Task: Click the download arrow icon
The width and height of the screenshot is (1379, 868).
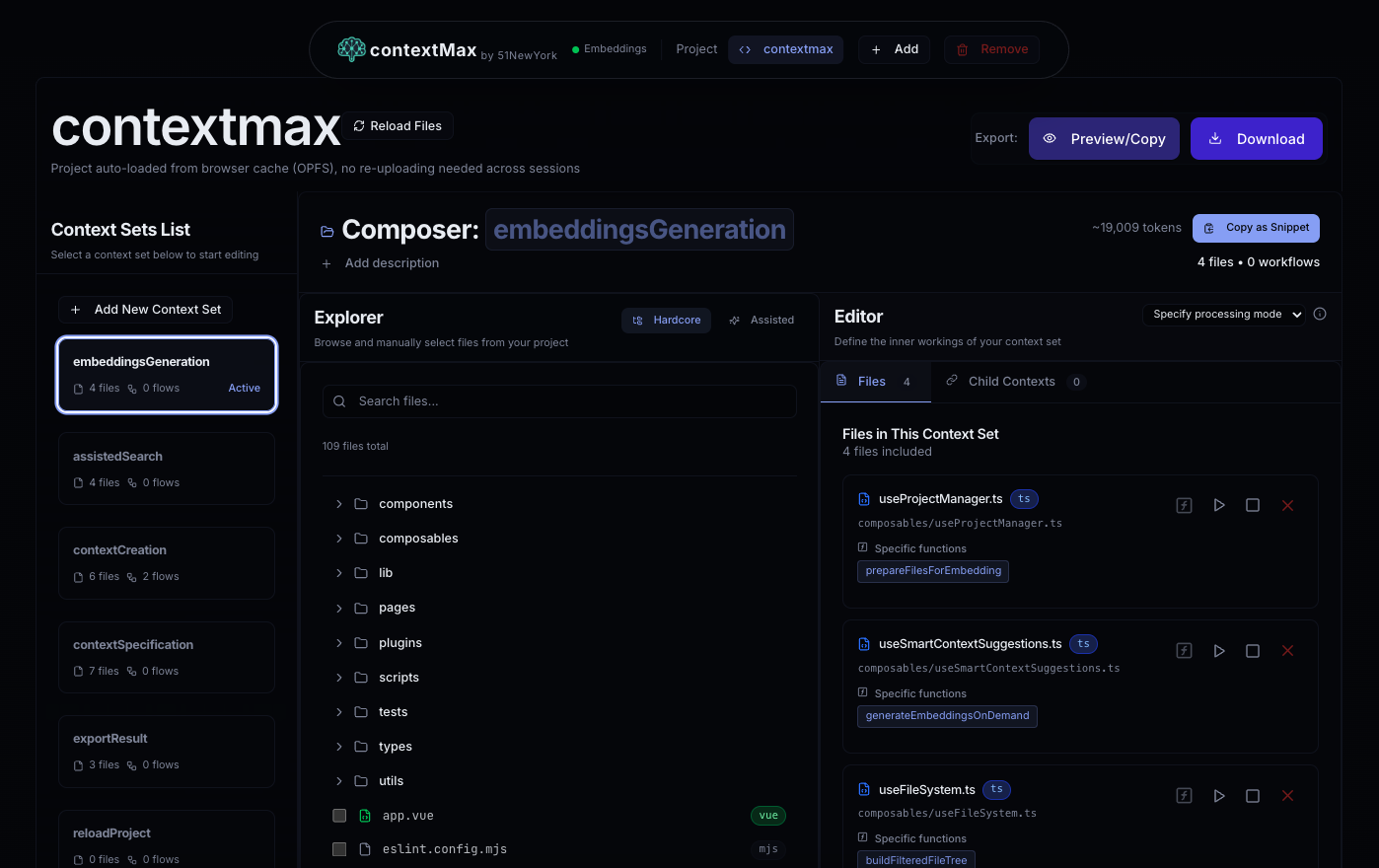Action: pyautogui.click(x=1215, y=139)
